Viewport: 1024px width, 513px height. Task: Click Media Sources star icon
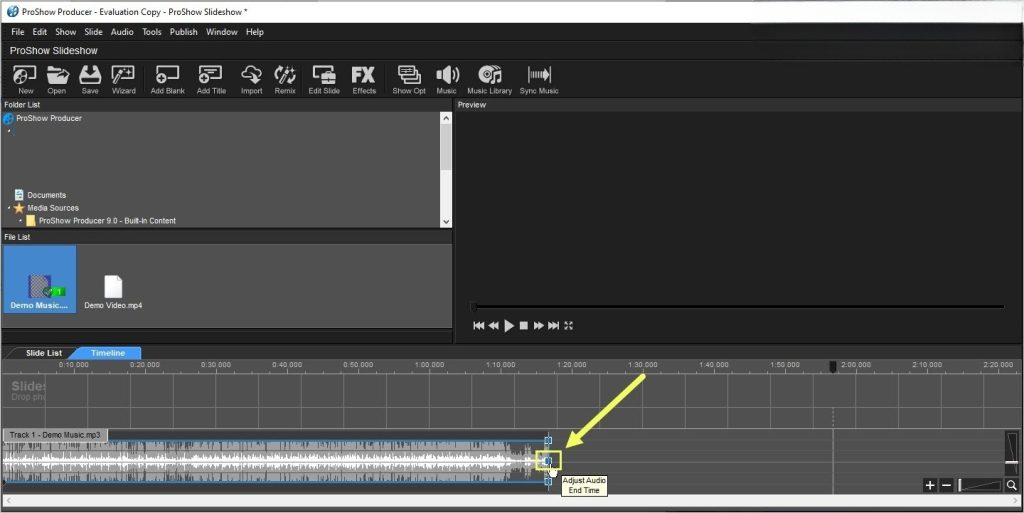tap(19, 208)
